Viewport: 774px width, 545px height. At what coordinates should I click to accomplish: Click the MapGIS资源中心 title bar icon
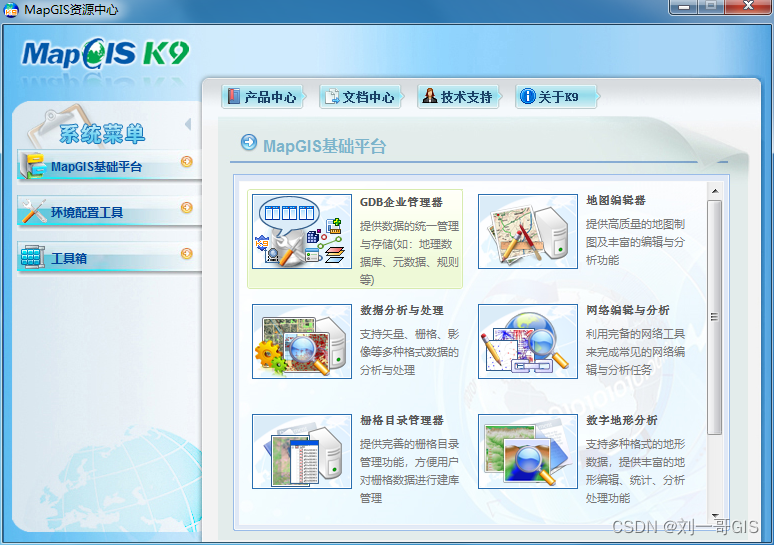(10, 10)
